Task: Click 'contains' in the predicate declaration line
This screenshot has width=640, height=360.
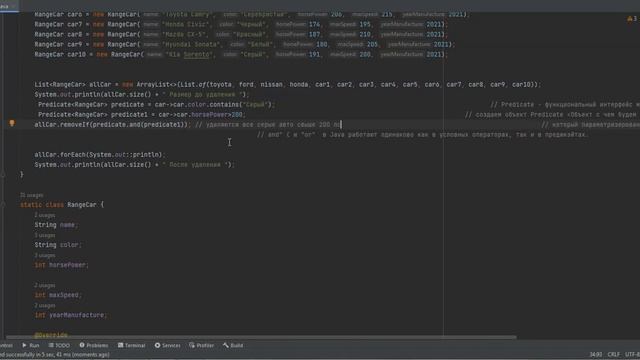Action: pyautogui.click(x=224, y=104)
